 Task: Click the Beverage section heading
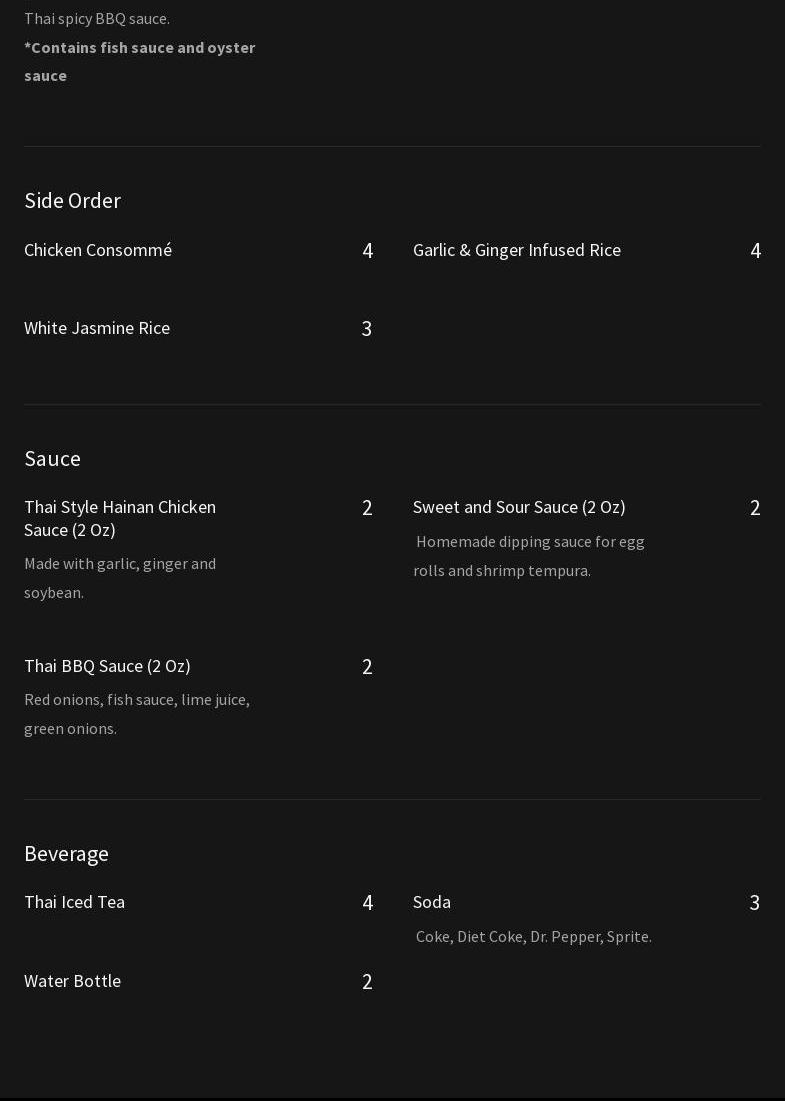(66, 853)
